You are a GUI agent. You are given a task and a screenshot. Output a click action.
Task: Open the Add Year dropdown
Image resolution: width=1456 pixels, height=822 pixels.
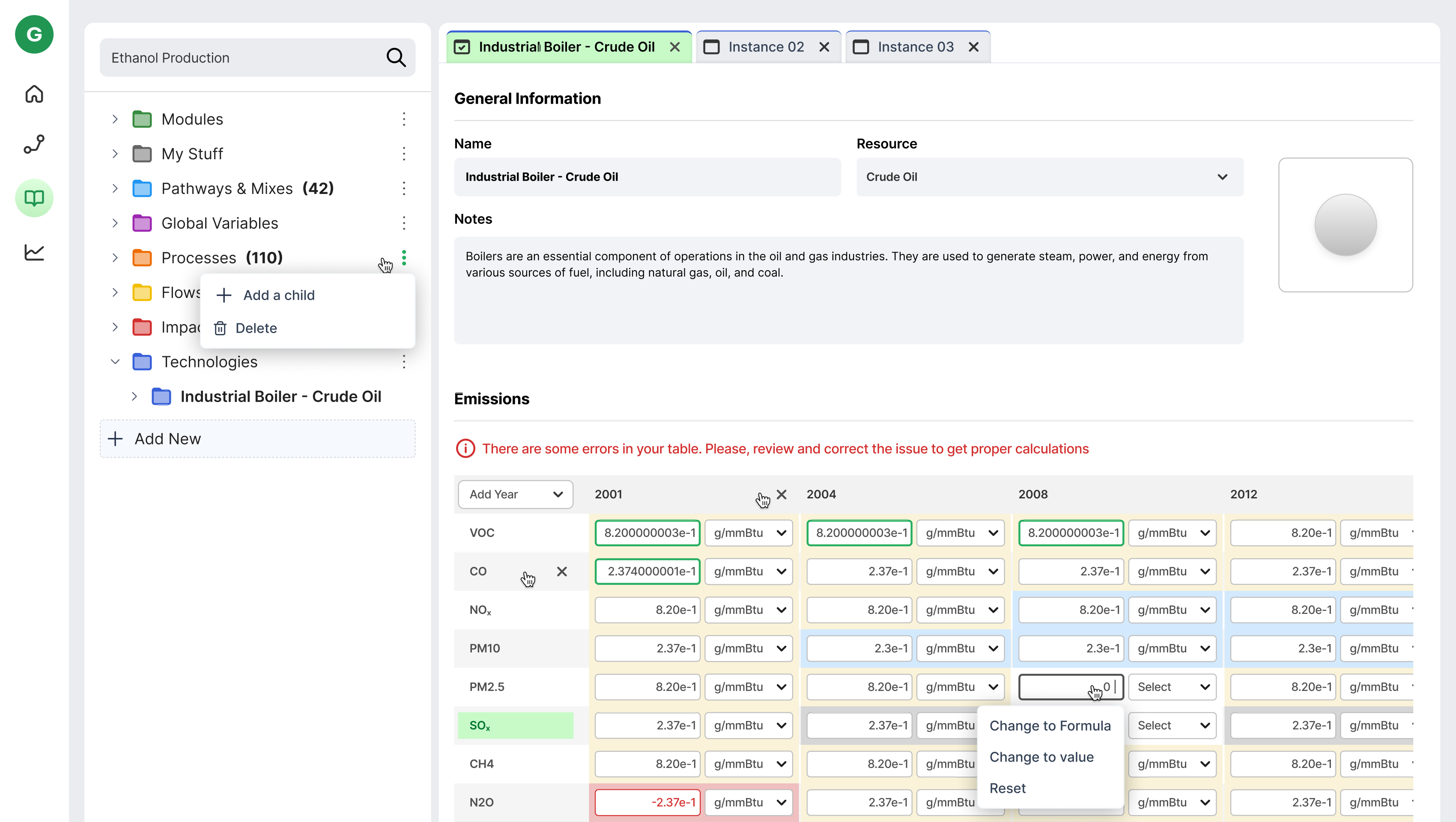coord(516,494)
